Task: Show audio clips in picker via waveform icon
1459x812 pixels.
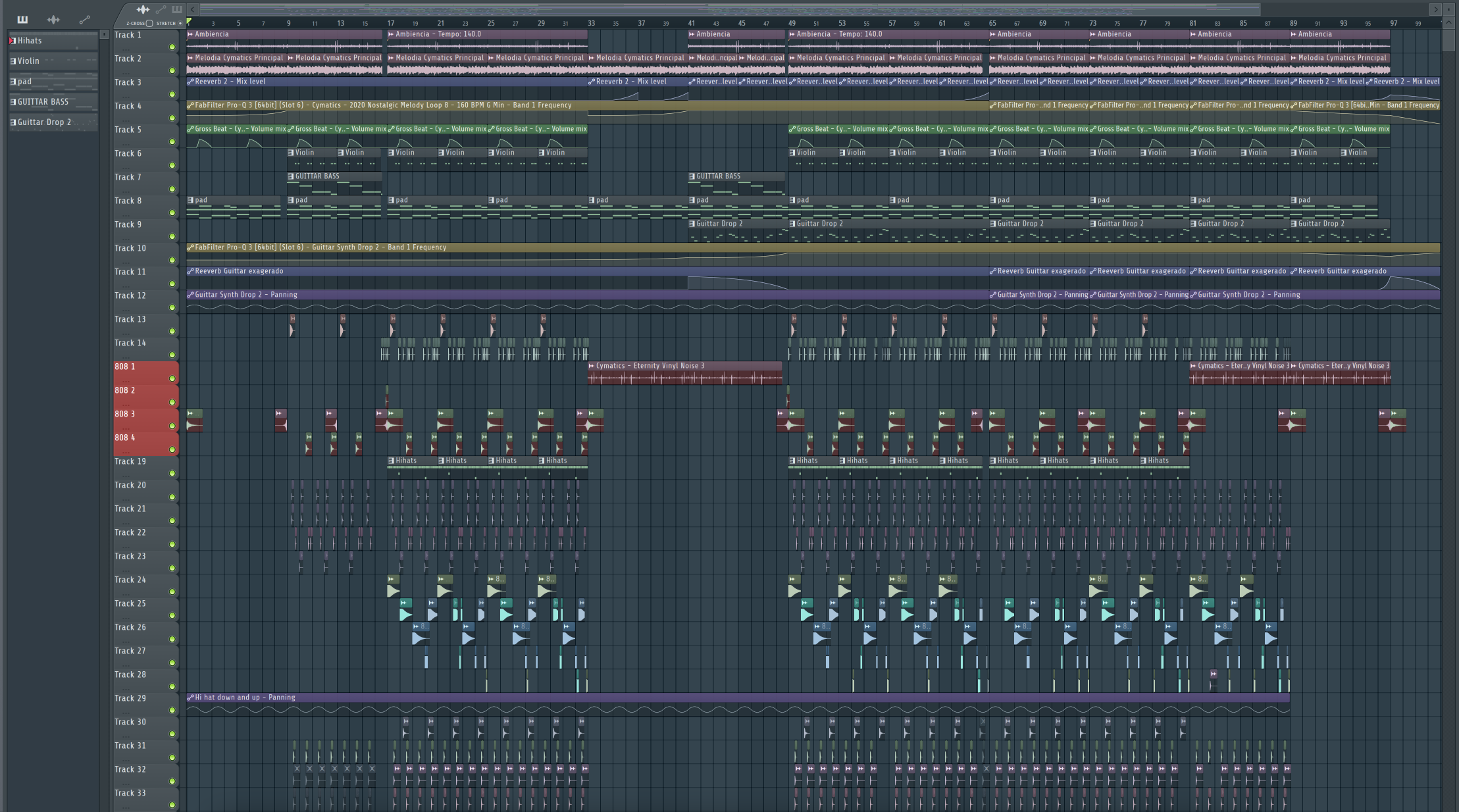Action: 53,20
